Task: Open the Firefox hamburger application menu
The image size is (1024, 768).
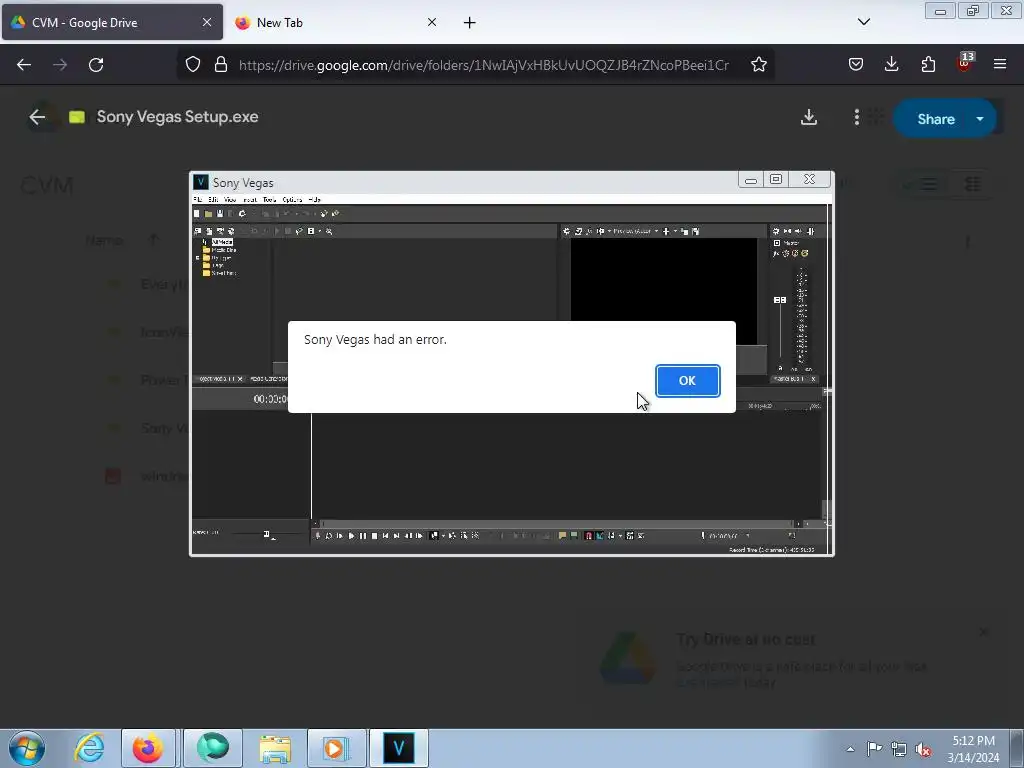Action: (1000, 64)
